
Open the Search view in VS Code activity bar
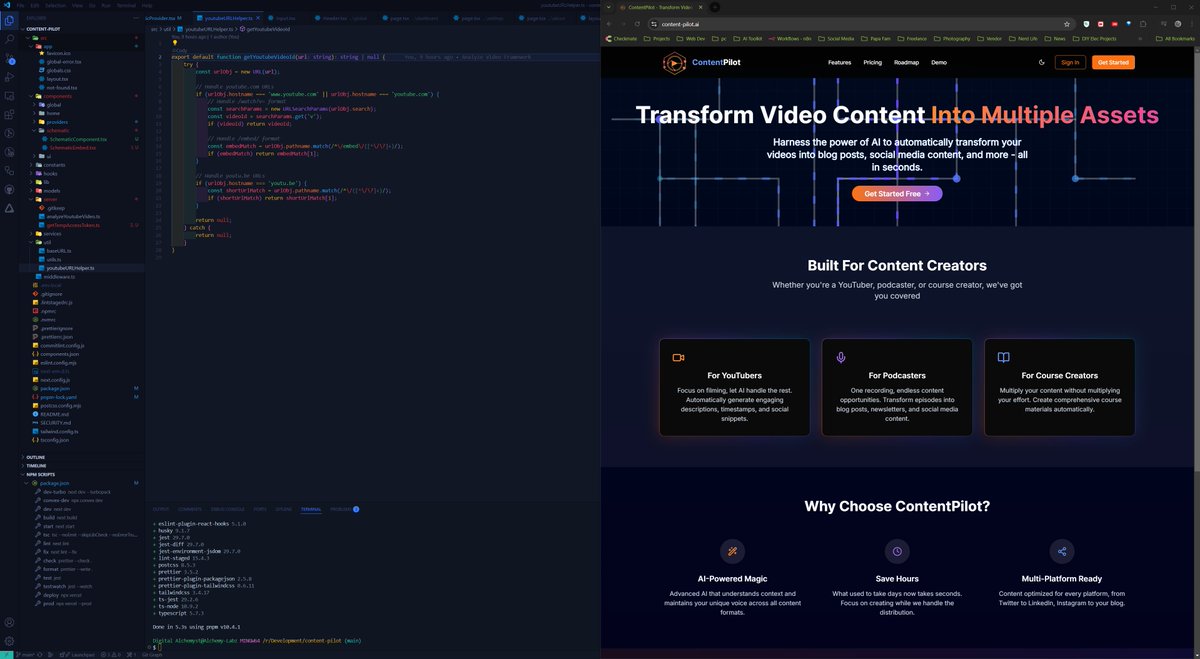click(x=9, y=38)
